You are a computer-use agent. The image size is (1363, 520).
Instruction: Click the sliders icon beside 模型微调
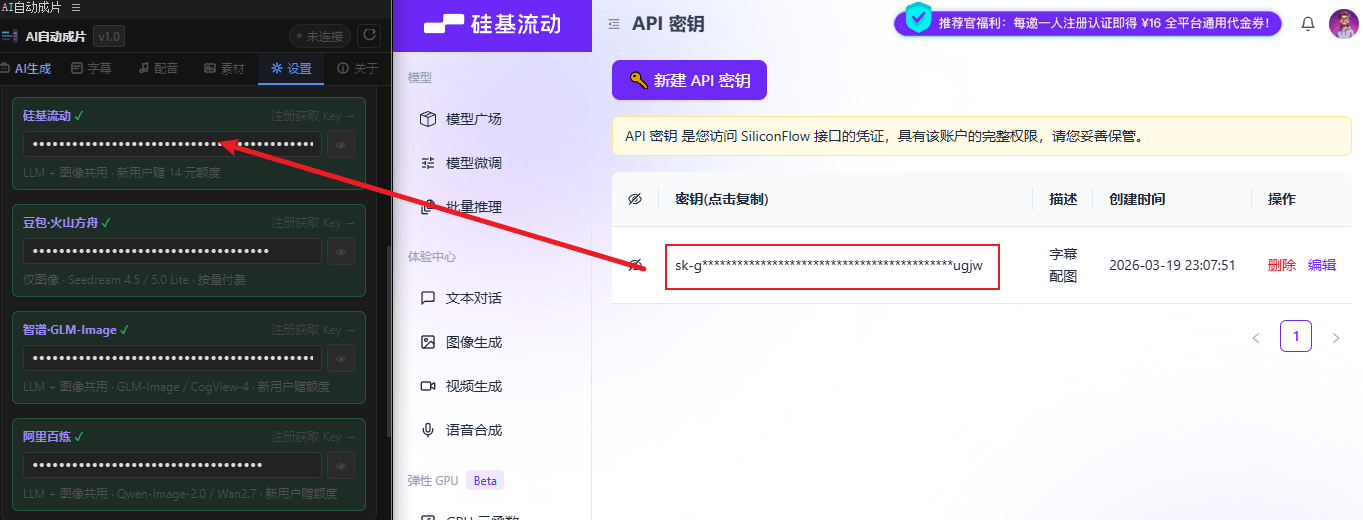click(428, 163)
